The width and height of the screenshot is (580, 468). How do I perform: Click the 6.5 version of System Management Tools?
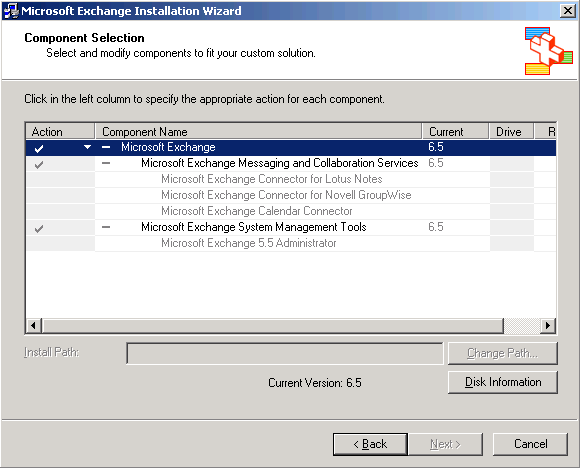tap(436, 227)
